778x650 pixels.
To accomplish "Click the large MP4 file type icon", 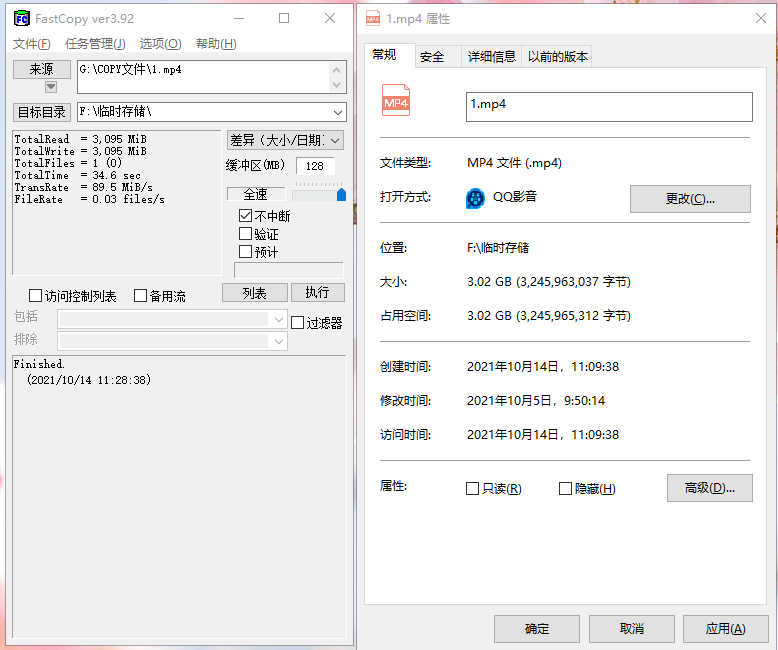I will pyautogui.click(x=395, y=101).
